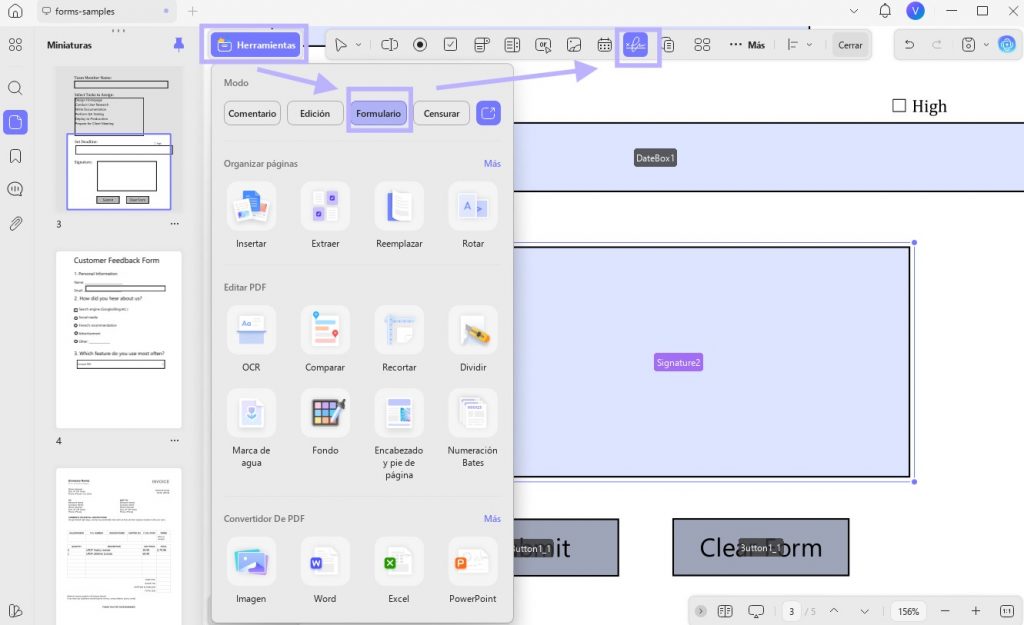Open the thumbnails panel icon in sidebar
Screen dimensions: 1024x625
(x=15, y=122)
